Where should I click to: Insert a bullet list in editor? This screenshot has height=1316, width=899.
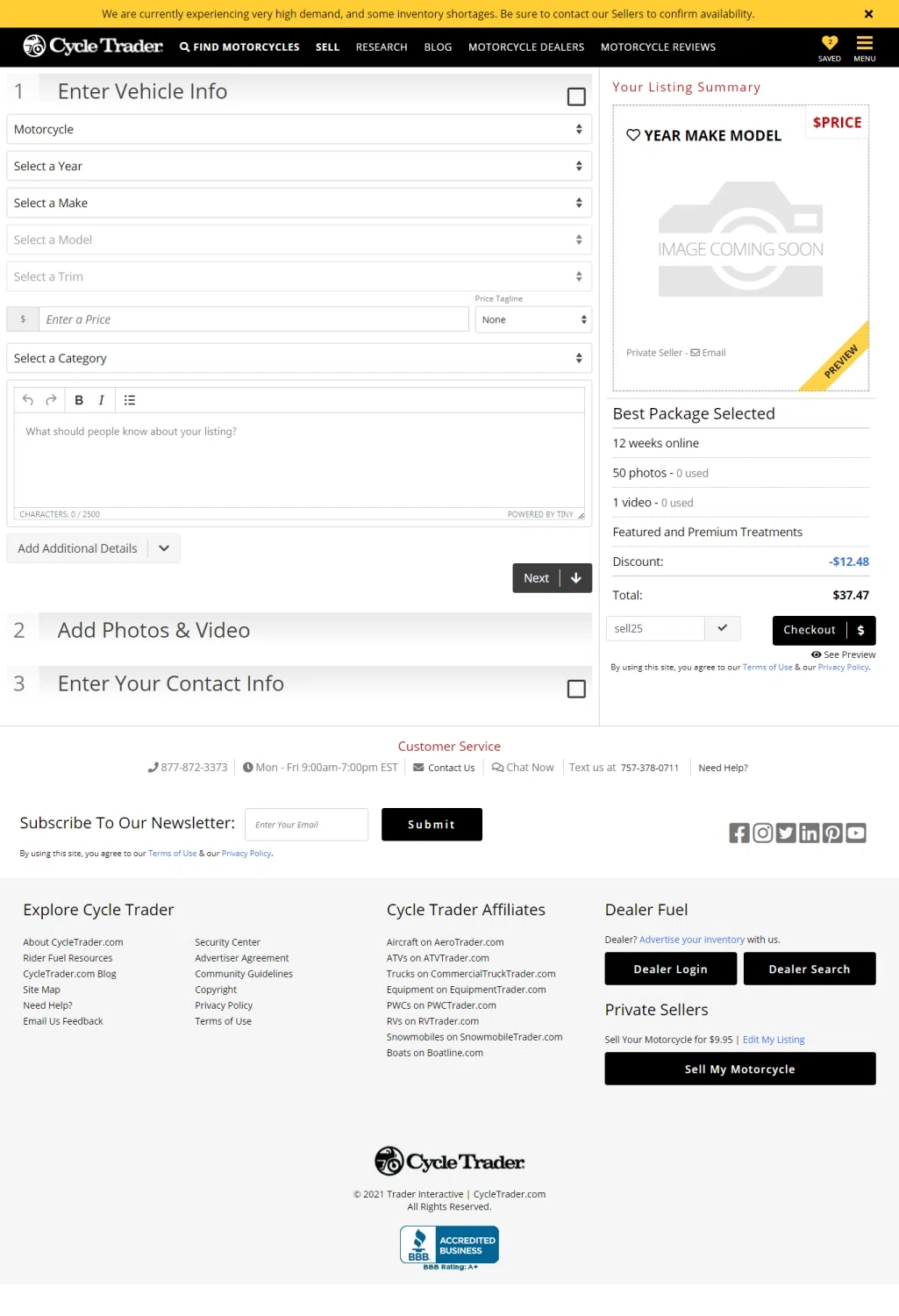pos(130,400)
